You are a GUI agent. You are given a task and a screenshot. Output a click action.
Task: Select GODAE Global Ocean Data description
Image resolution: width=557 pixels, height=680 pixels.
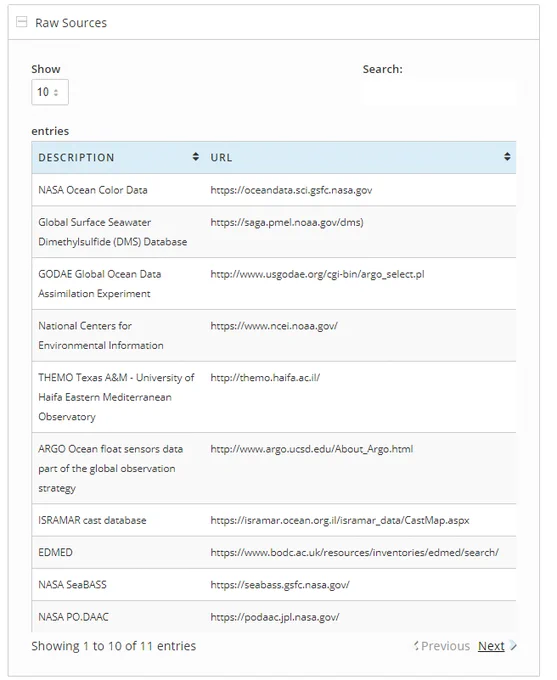(99, 284)
